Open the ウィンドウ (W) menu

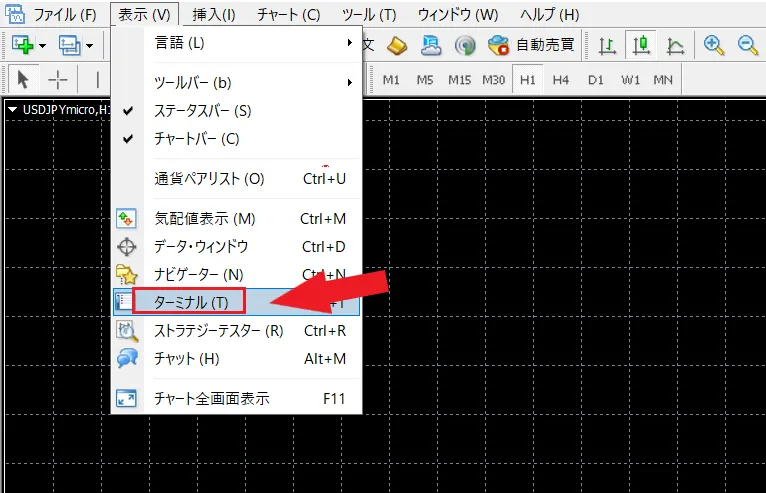click(458, 15)
